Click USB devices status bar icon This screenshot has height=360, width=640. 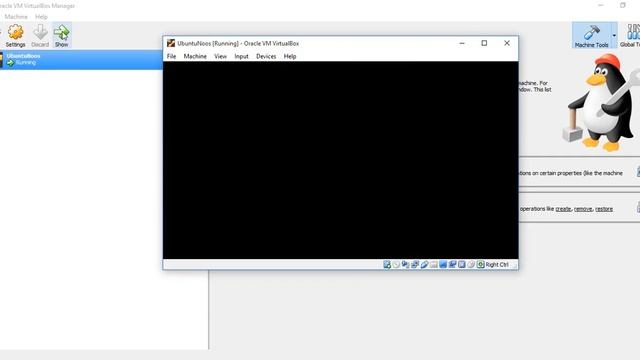coord(424,264)
